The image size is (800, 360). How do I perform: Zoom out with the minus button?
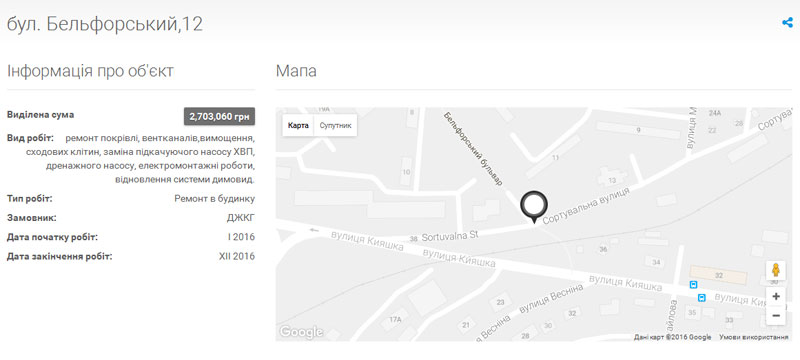click(x=776, y=316)
